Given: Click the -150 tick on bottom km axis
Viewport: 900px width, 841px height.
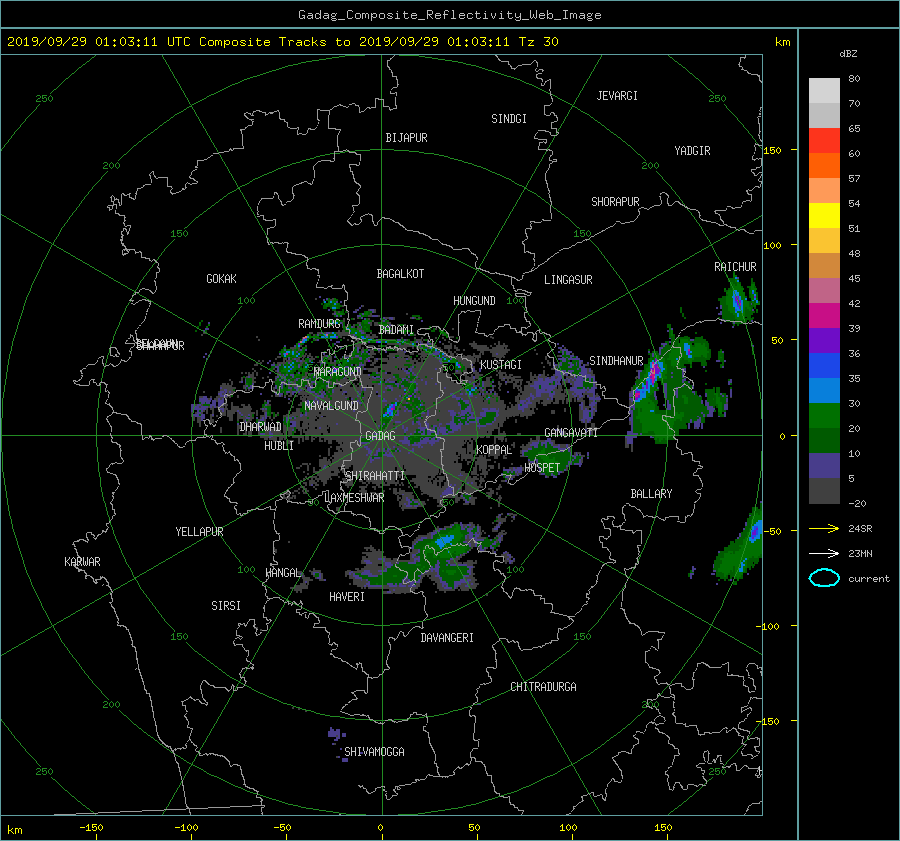Looking at the screenshot, I should pos(91,827).
